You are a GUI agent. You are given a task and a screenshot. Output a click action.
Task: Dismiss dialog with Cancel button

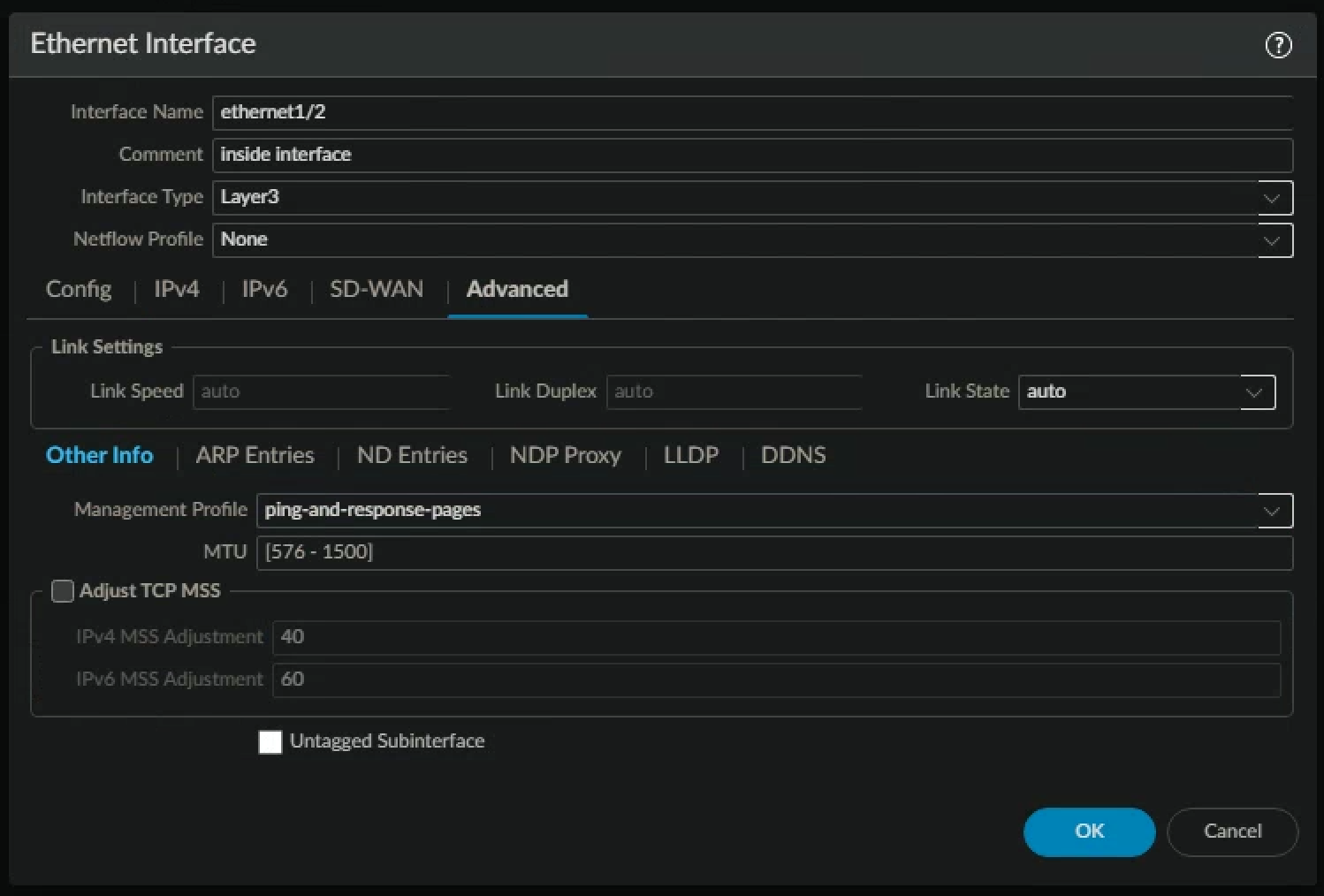point(1232,831)
